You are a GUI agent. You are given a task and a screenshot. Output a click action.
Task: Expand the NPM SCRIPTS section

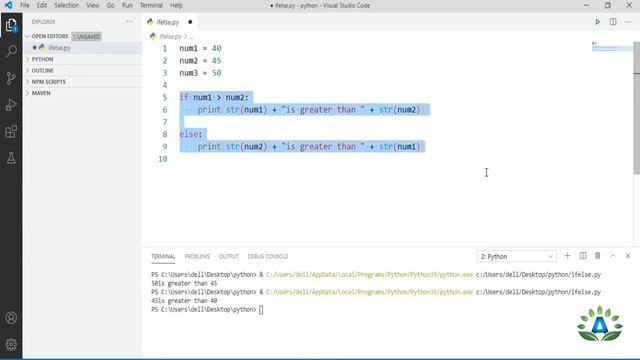[x=49, y=82]
